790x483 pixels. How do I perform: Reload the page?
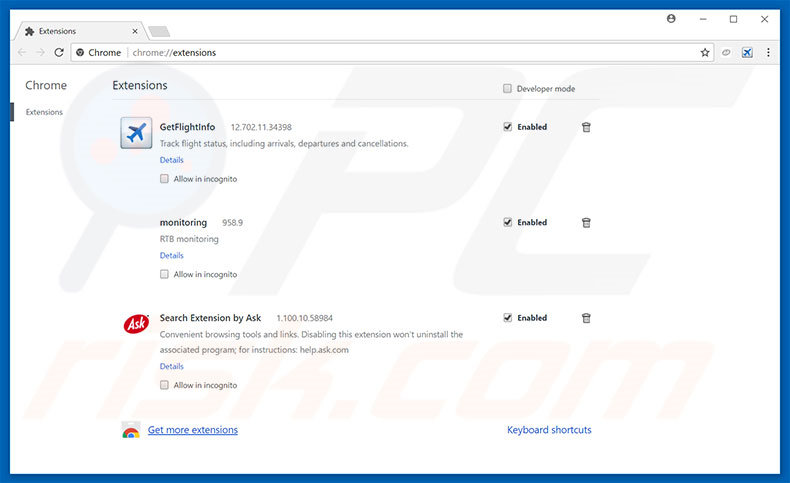pyautogui.click(x=59, y=52)
